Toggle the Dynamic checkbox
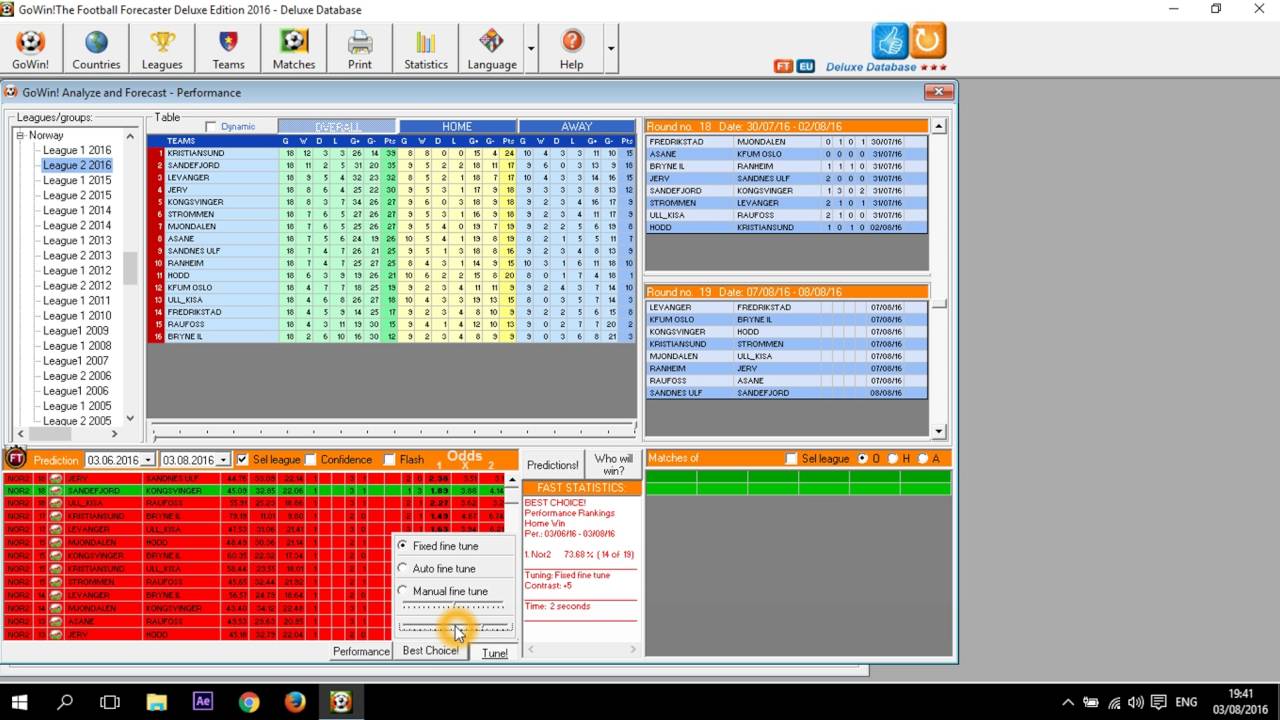This screenshot has height=720, width=1280. 211,127
